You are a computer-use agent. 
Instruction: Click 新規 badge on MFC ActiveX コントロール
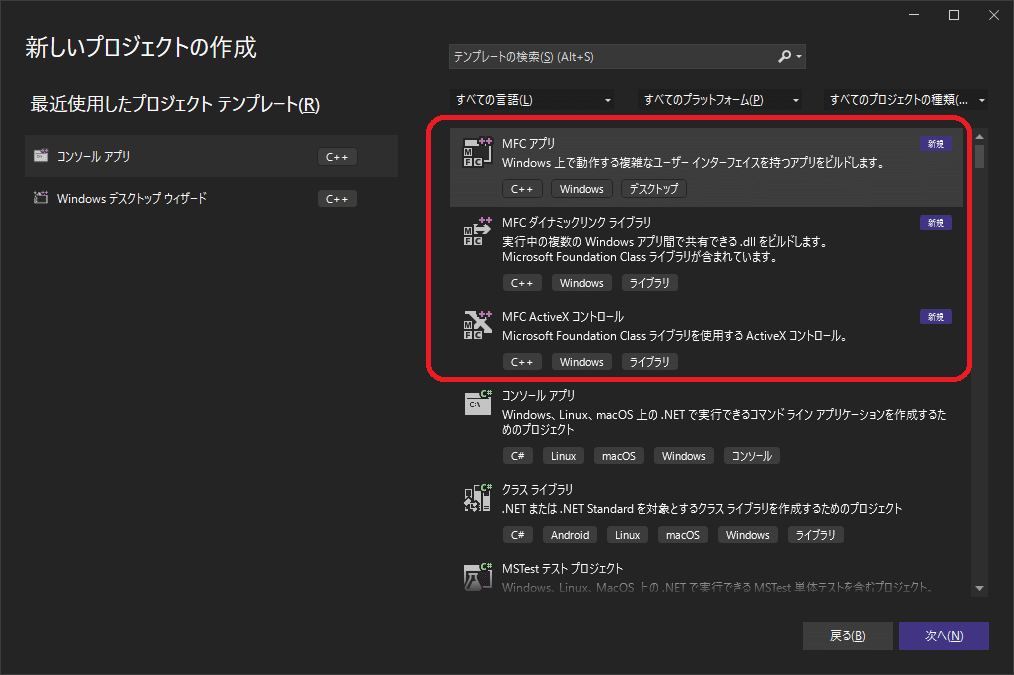936,317
